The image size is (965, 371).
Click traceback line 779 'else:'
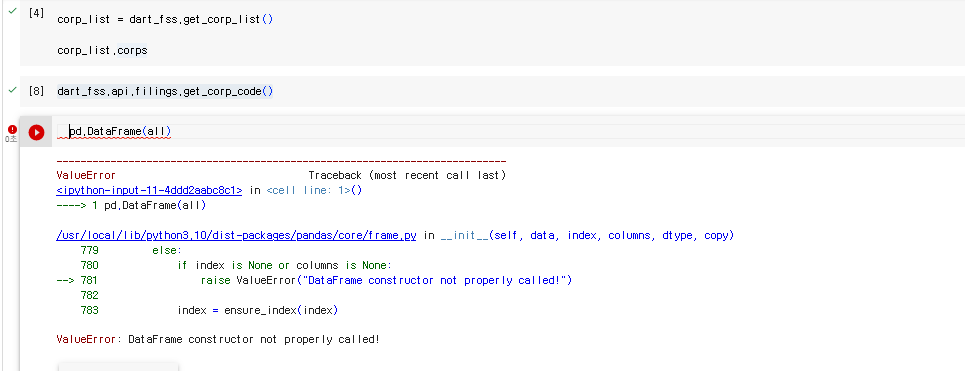point(131,250)
